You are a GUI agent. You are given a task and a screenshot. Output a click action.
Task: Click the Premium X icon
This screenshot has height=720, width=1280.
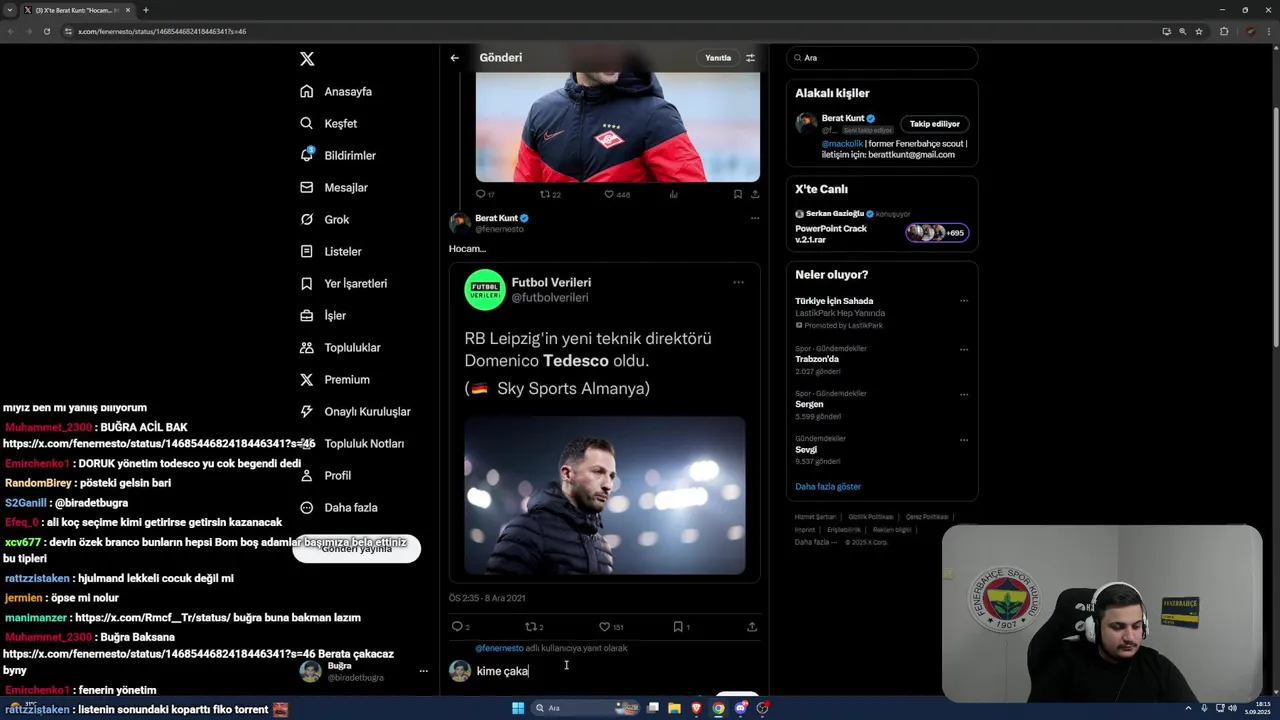(307, 379)
